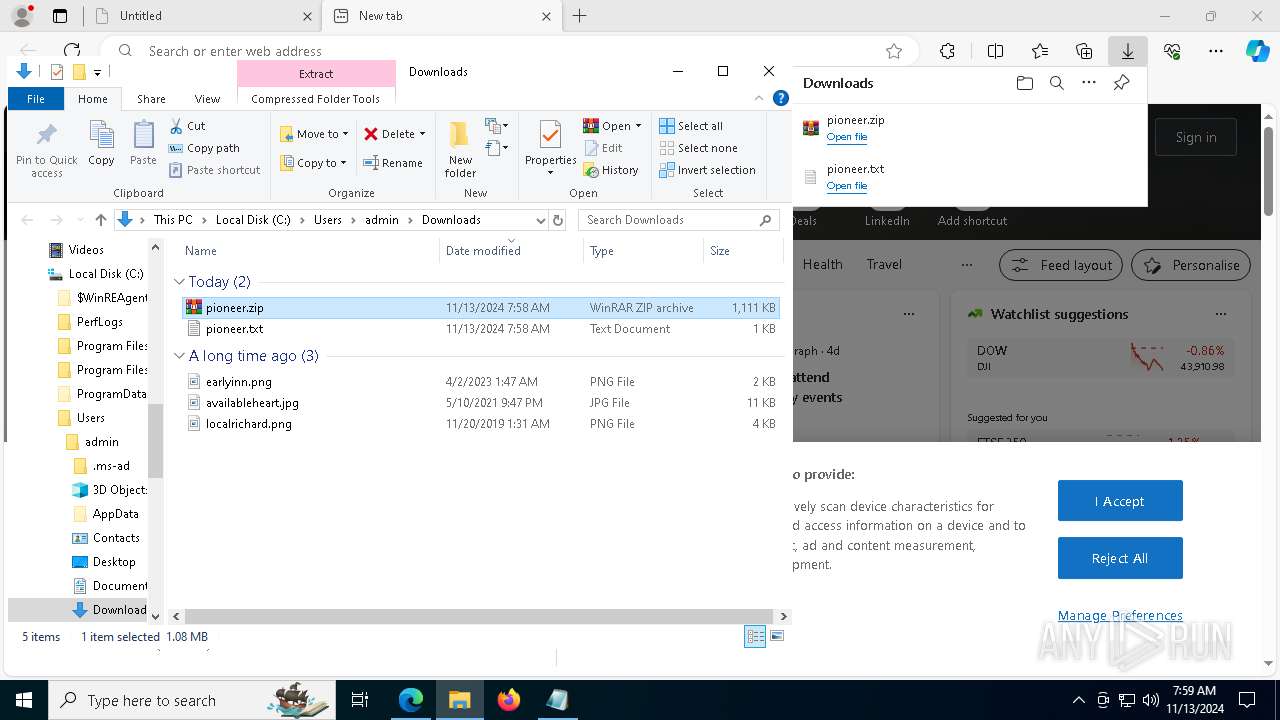The image size is (1280, 720).
Task: Sort by the Date modified column
Action: pos(511,251)
